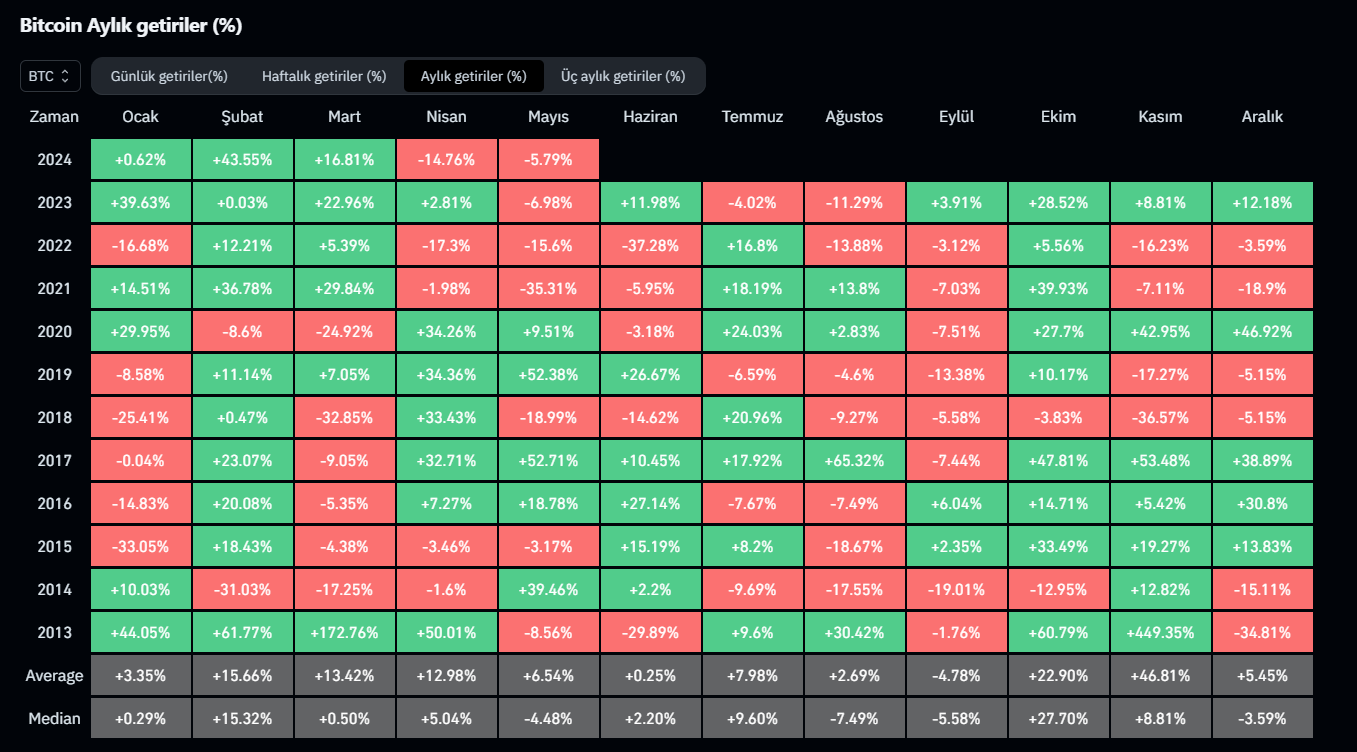This screenshot has height=752, width=1357.
Task: Select the Aylık getiriler (%) tab
Action: (473, 76)
